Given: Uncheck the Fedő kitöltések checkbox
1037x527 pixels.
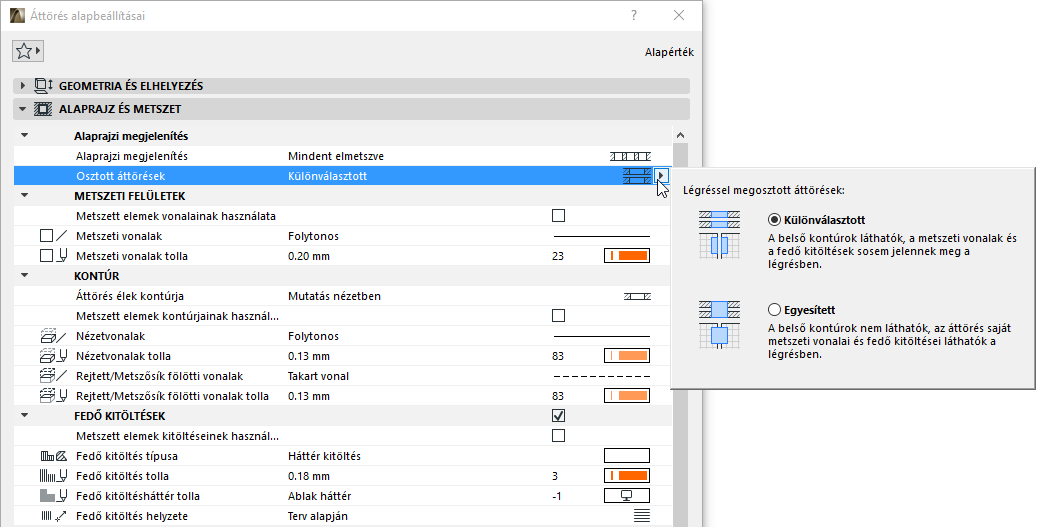Looking at the screenshot, I should (558, 416).
